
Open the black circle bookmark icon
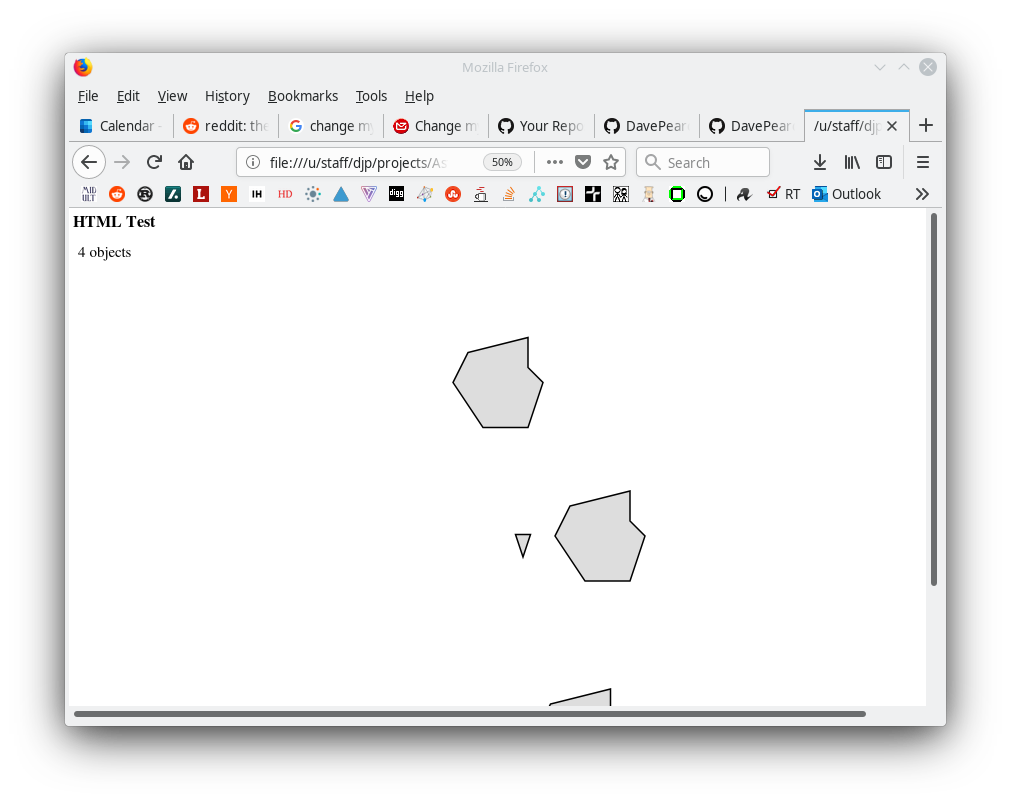click(x=705, y=194)
